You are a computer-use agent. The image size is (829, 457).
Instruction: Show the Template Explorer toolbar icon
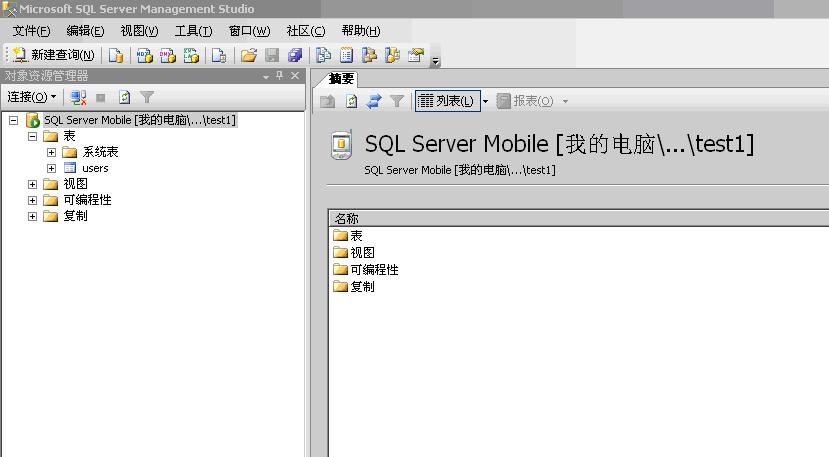(392, 55)
